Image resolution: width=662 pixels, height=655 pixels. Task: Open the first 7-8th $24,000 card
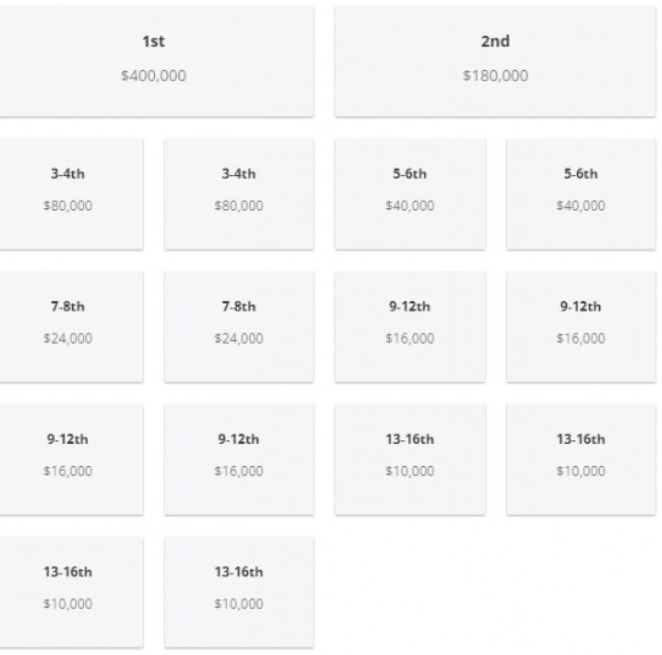pos(71,327)
